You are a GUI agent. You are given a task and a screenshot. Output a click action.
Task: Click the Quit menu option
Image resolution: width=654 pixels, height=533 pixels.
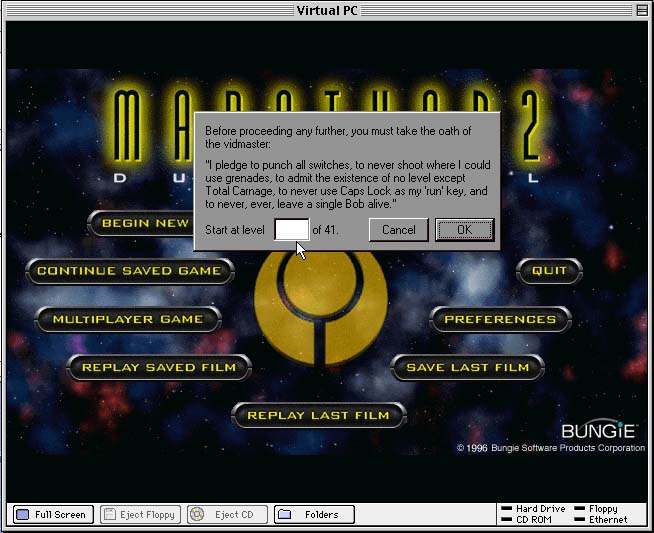pyautogui.click(x=548, y=271)
